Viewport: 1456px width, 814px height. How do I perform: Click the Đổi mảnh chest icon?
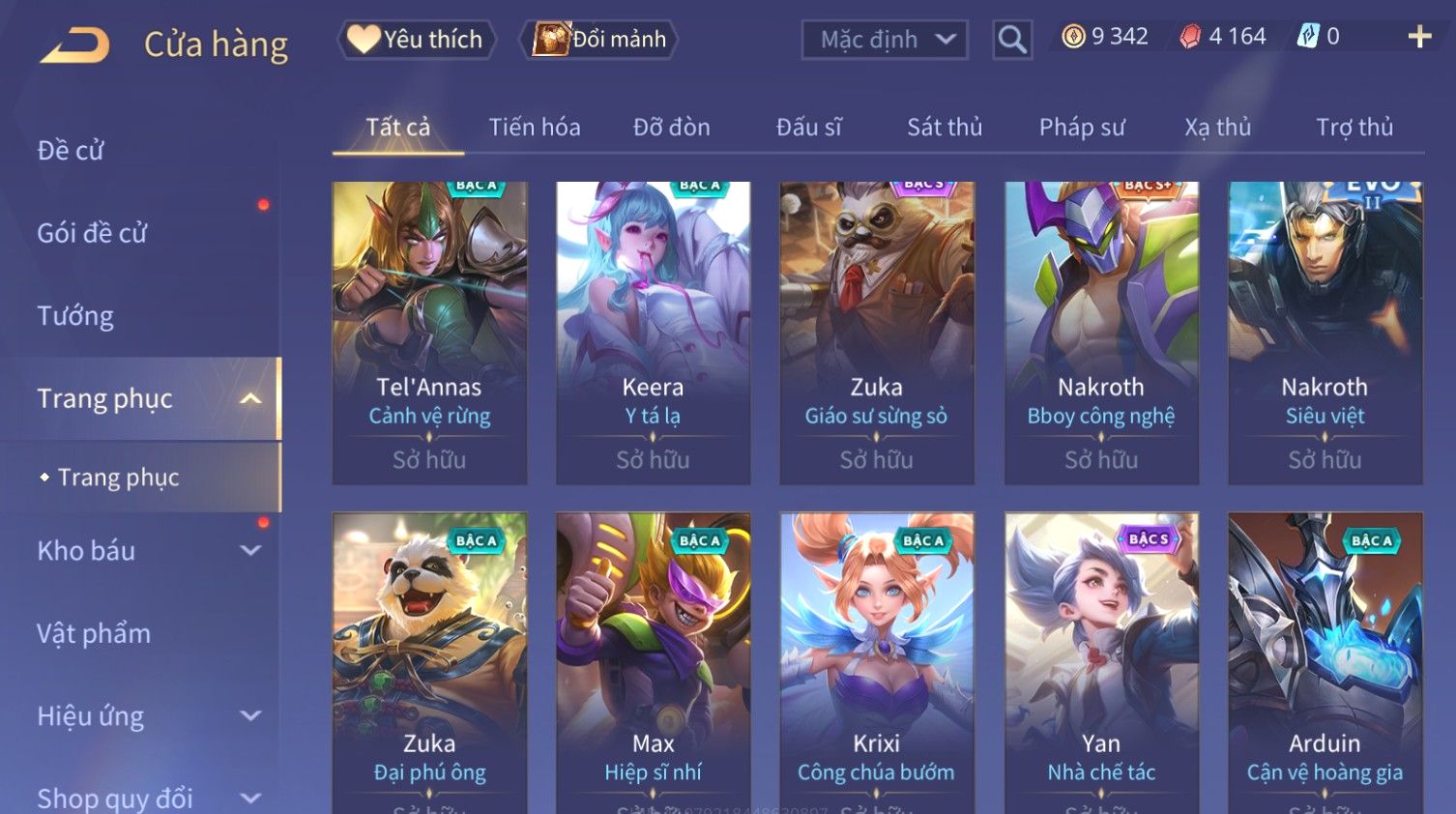tap(551, 39)
